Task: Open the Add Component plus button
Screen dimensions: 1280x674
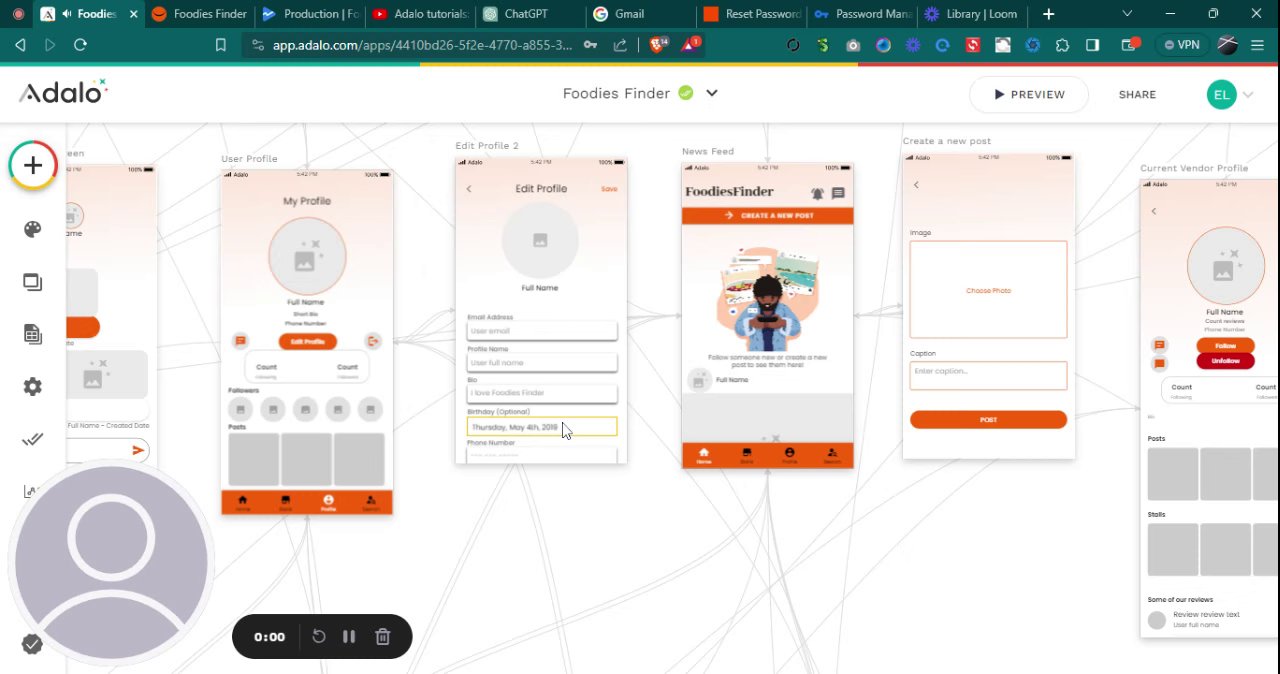Action: (33, 166)
